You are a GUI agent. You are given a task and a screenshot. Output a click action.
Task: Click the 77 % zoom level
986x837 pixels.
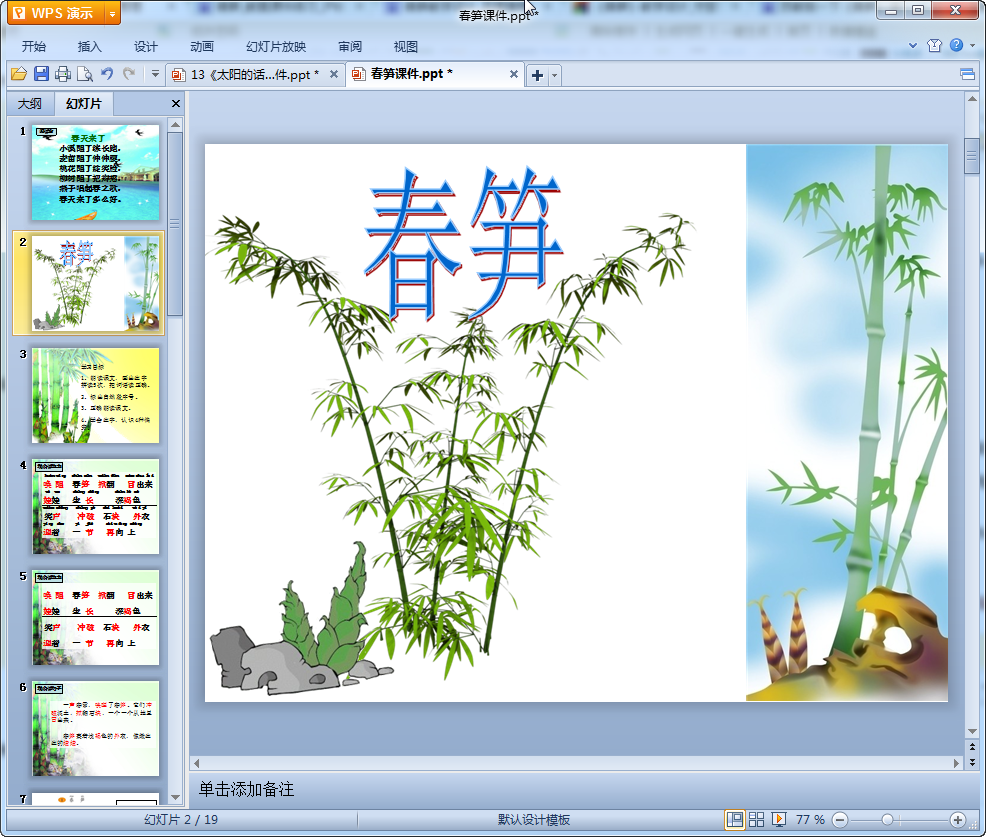click(x=810, y=819)
